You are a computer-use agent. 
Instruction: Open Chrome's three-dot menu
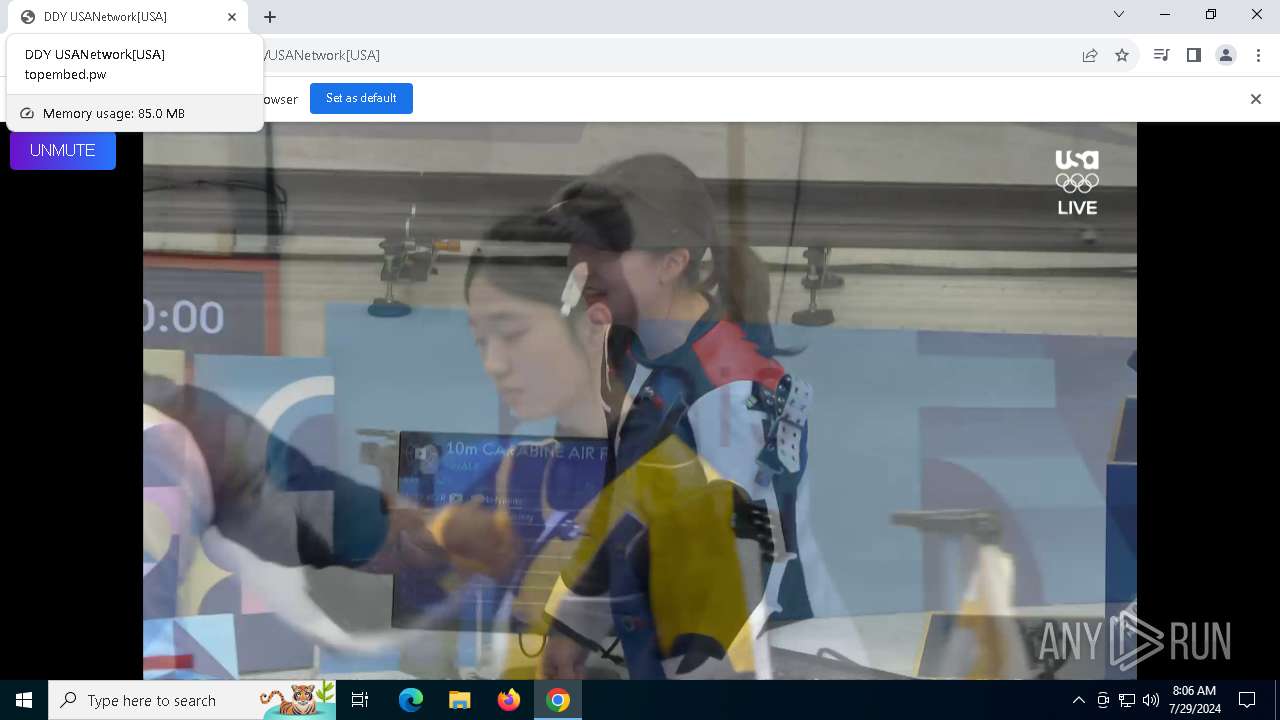click(x=1258, y=55)
